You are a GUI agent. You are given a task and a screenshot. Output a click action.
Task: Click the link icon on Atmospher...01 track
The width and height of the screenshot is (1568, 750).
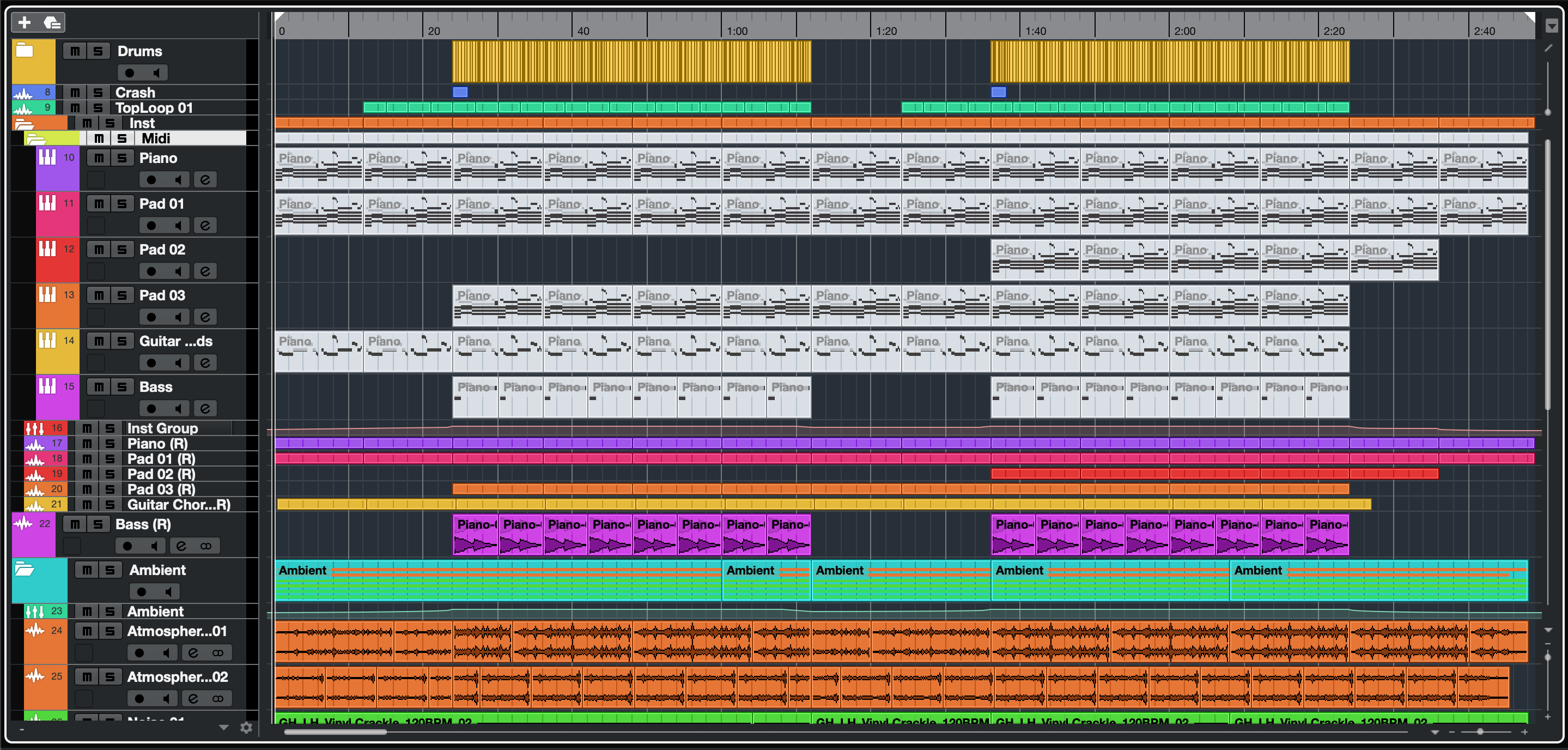pos(218,652)
